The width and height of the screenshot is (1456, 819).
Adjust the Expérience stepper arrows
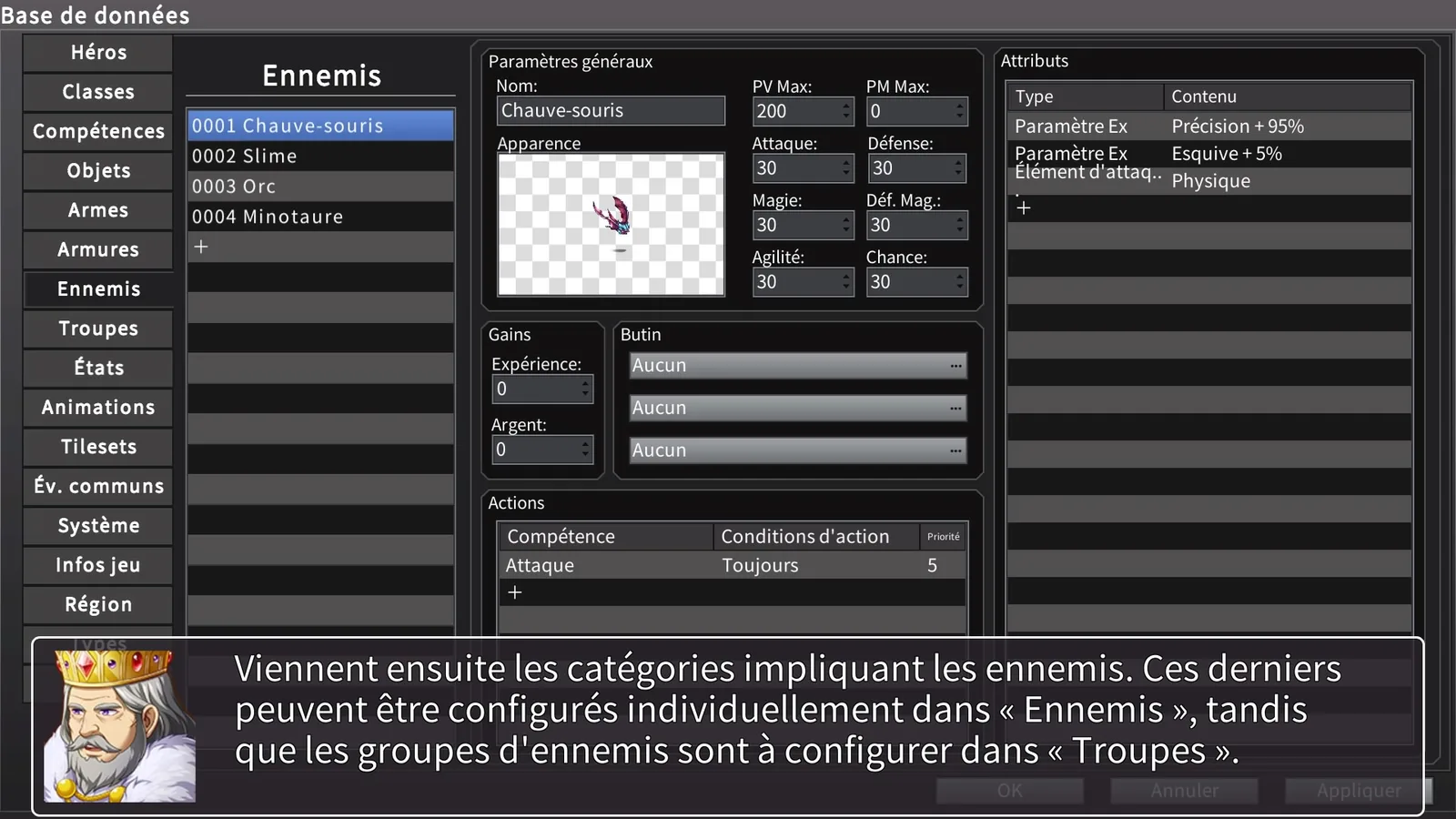click(585, 389)
